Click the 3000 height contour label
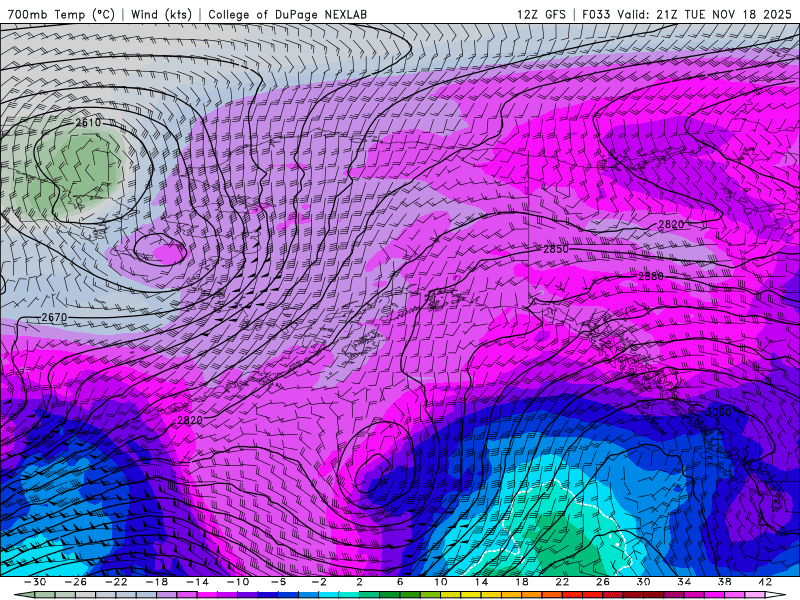The height and width of the screenshot is (600, 800). click(x=718, y=412)
